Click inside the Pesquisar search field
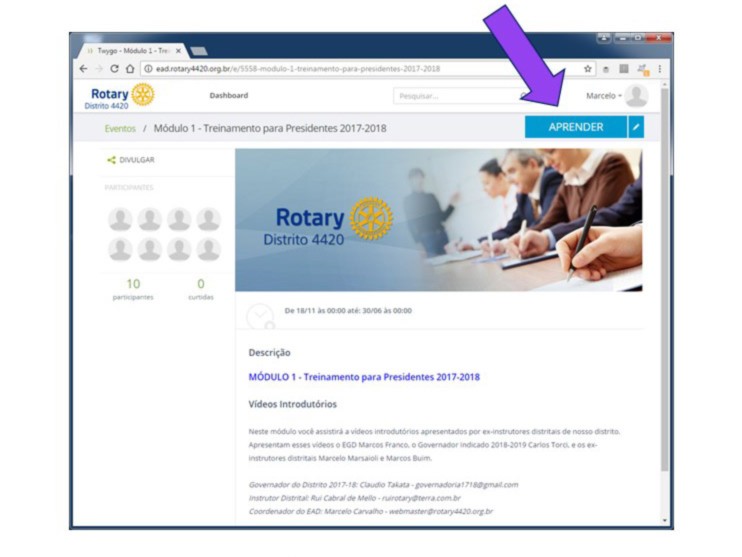The height and width of the screenshot is (557, 742). (x=450, y=96)
